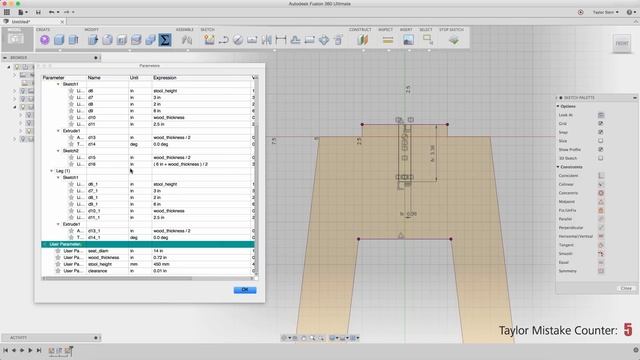Click the Fillet modify tool icon
The image size is (640, 360).
[x=107, y=40]
